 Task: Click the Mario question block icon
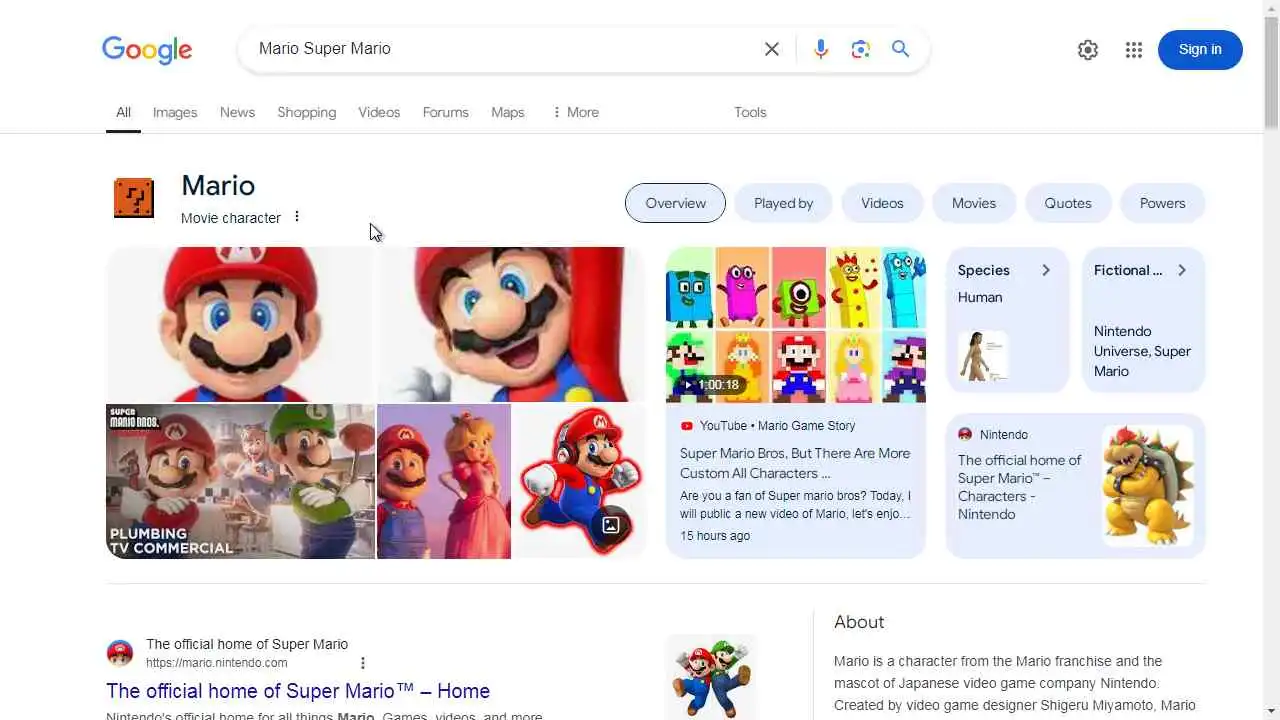tap(134, 198)
